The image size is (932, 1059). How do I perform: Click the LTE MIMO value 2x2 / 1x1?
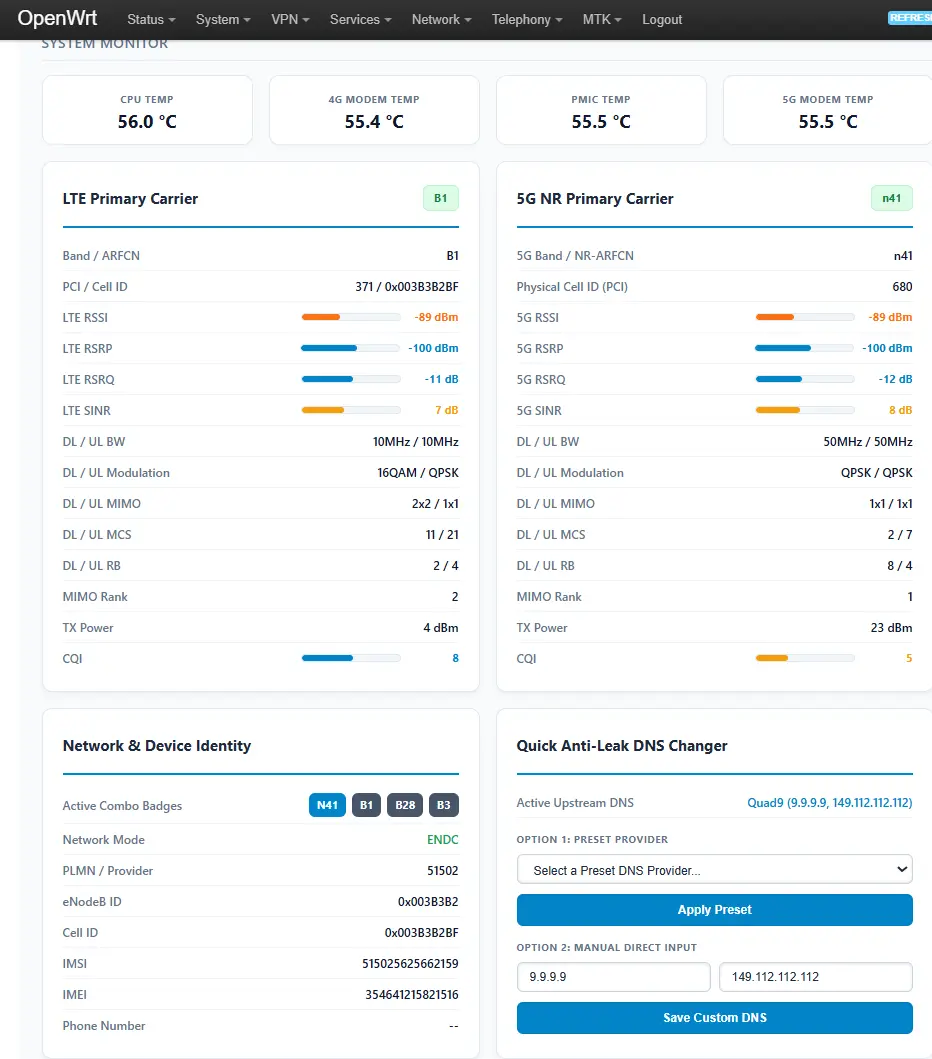pyautogui.click(x=435, y=504)
